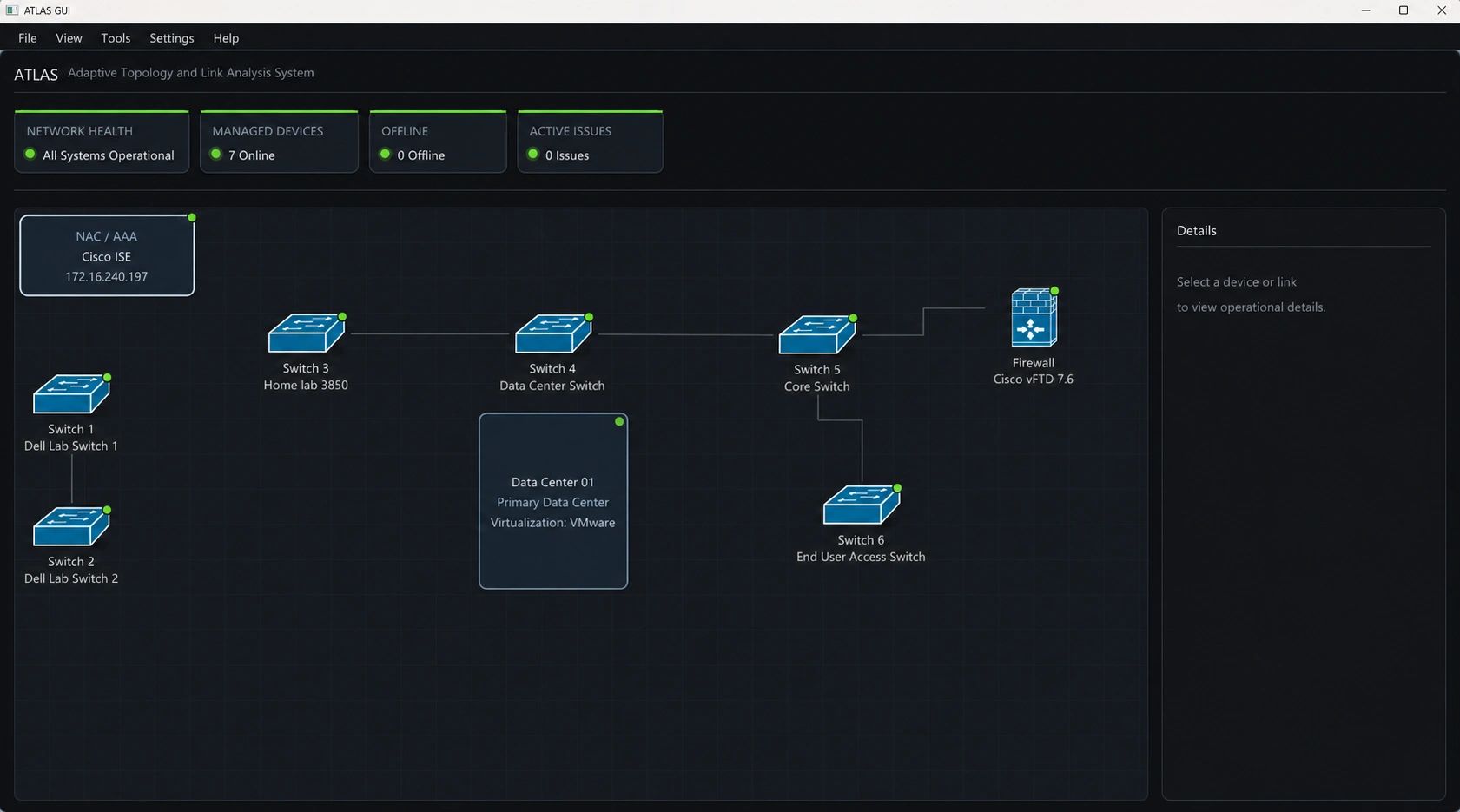1460x812 pixels.
Task: Minimize the ATLAS GUI window
Action: [1365, 10]
